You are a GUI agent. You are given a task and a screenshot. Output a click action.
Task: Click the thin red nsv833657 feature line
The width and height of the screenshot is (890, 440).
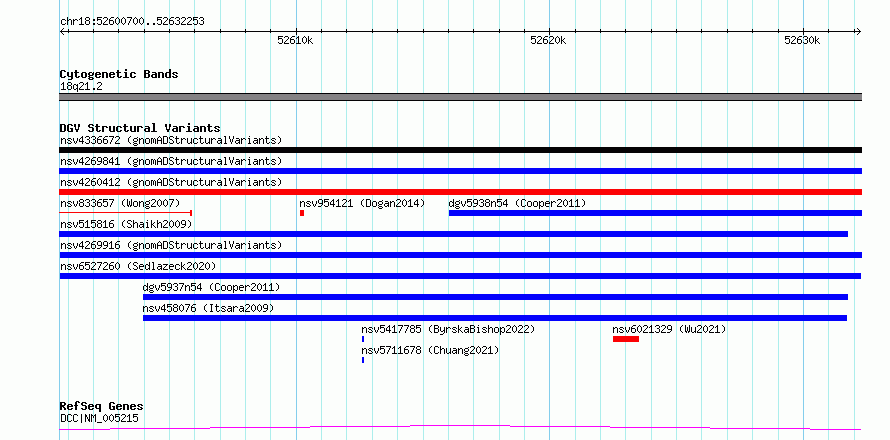point(126,213)
